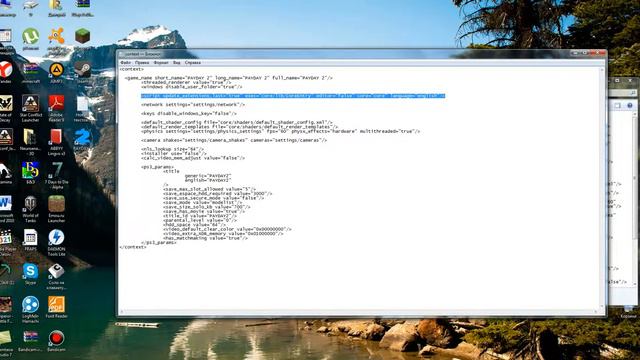Click the default_shader_config file line
The width and height of the screenshot is (640, 360).
(x=237, y=122)
